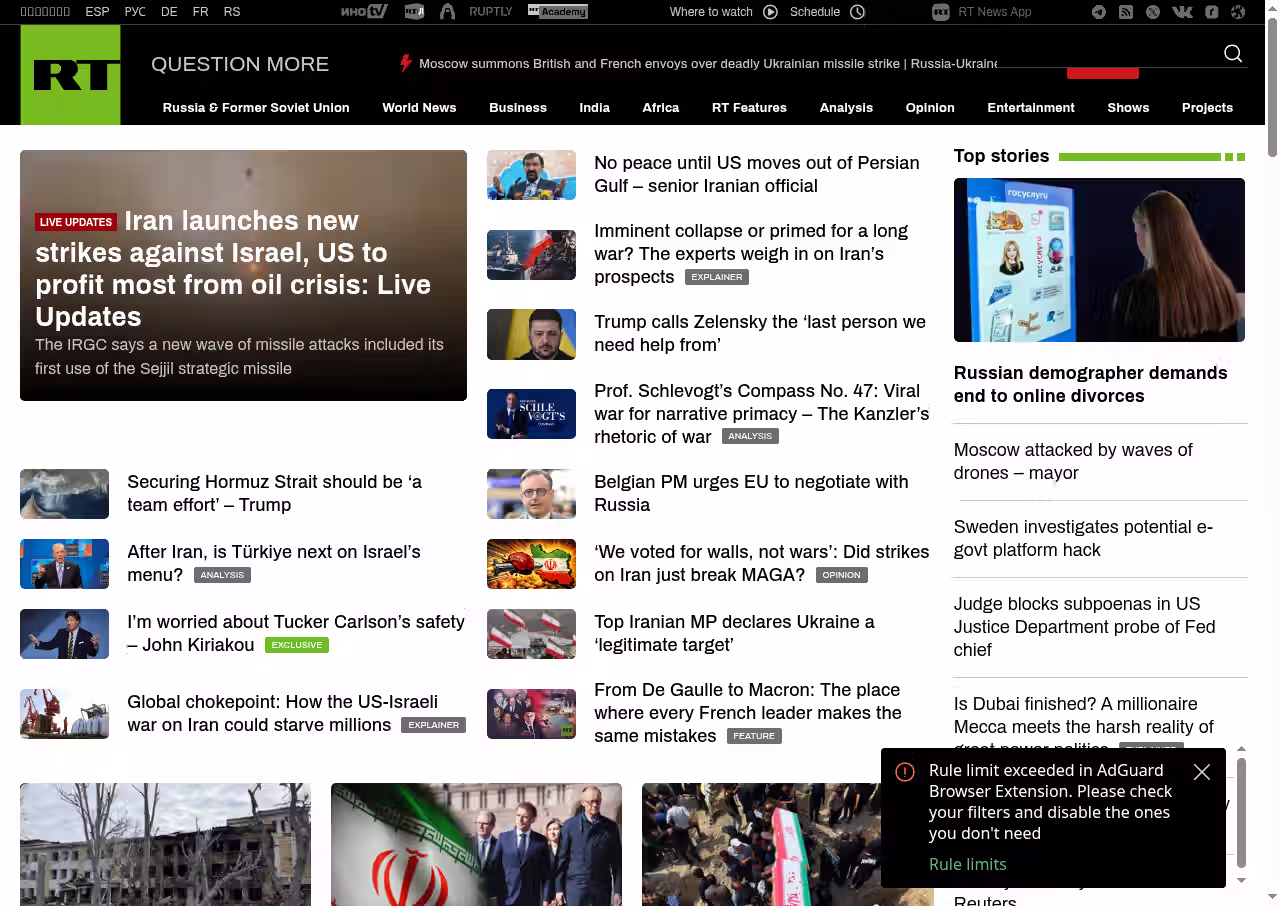Open RUPTLY link in top bar
The height and width of the screenshot is (906, 1280).
(490, 12)
